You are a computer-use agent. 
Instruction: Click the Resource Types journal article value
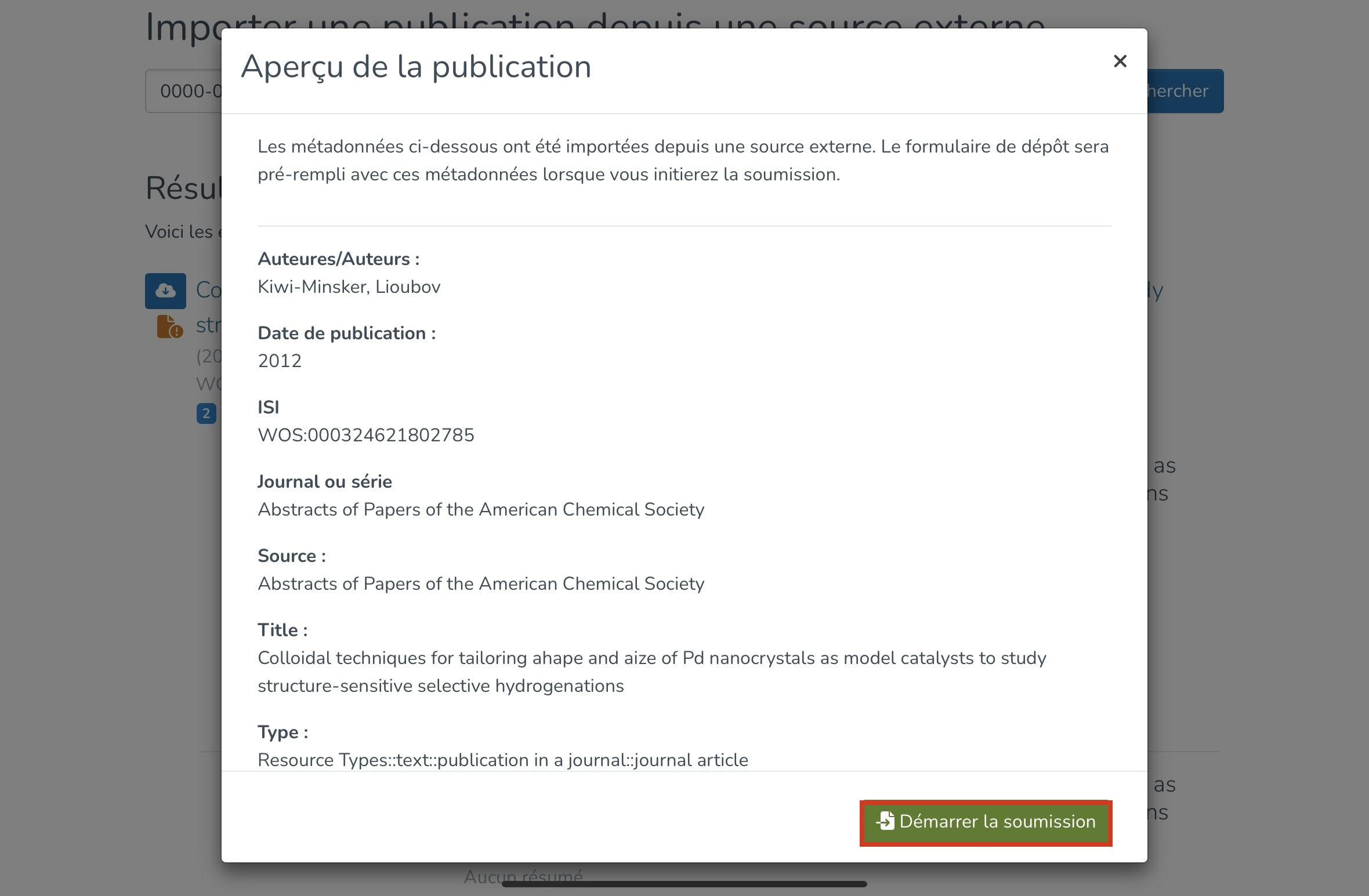pyautogui.click(x=502, y=760)
